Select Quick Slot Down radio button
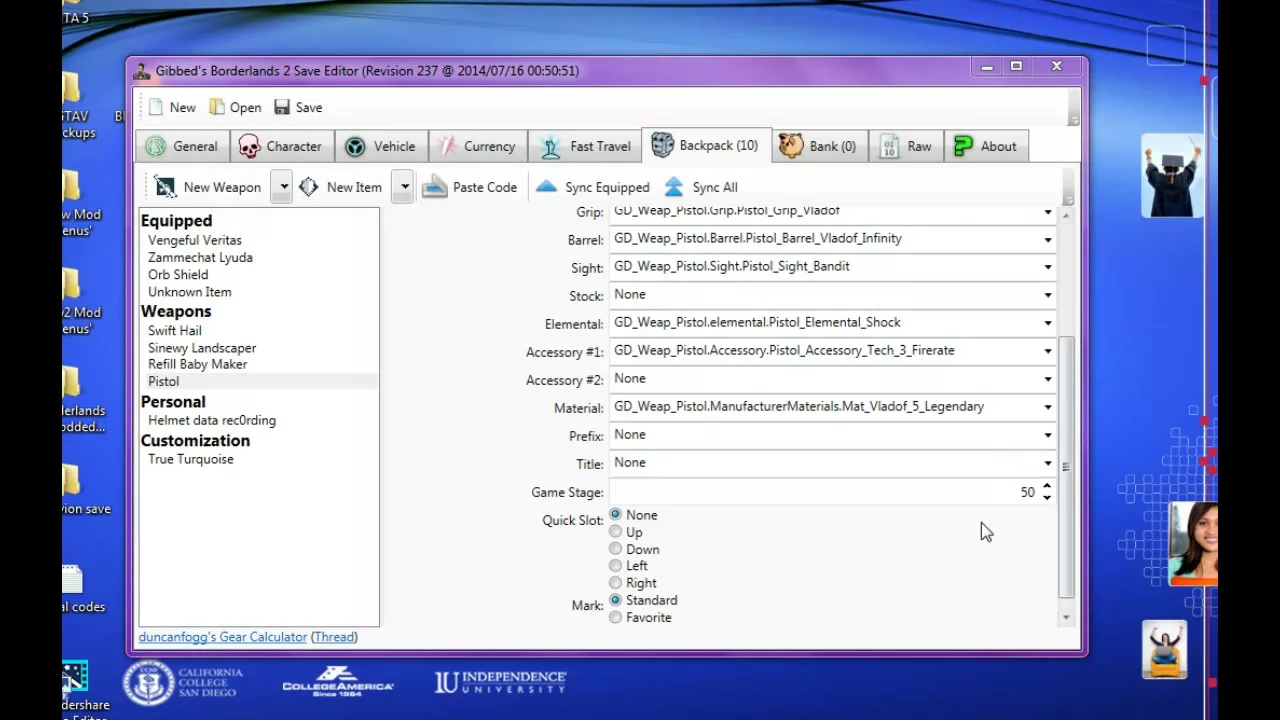Screen dimensions: 1280x720 [x=615, y=549]
